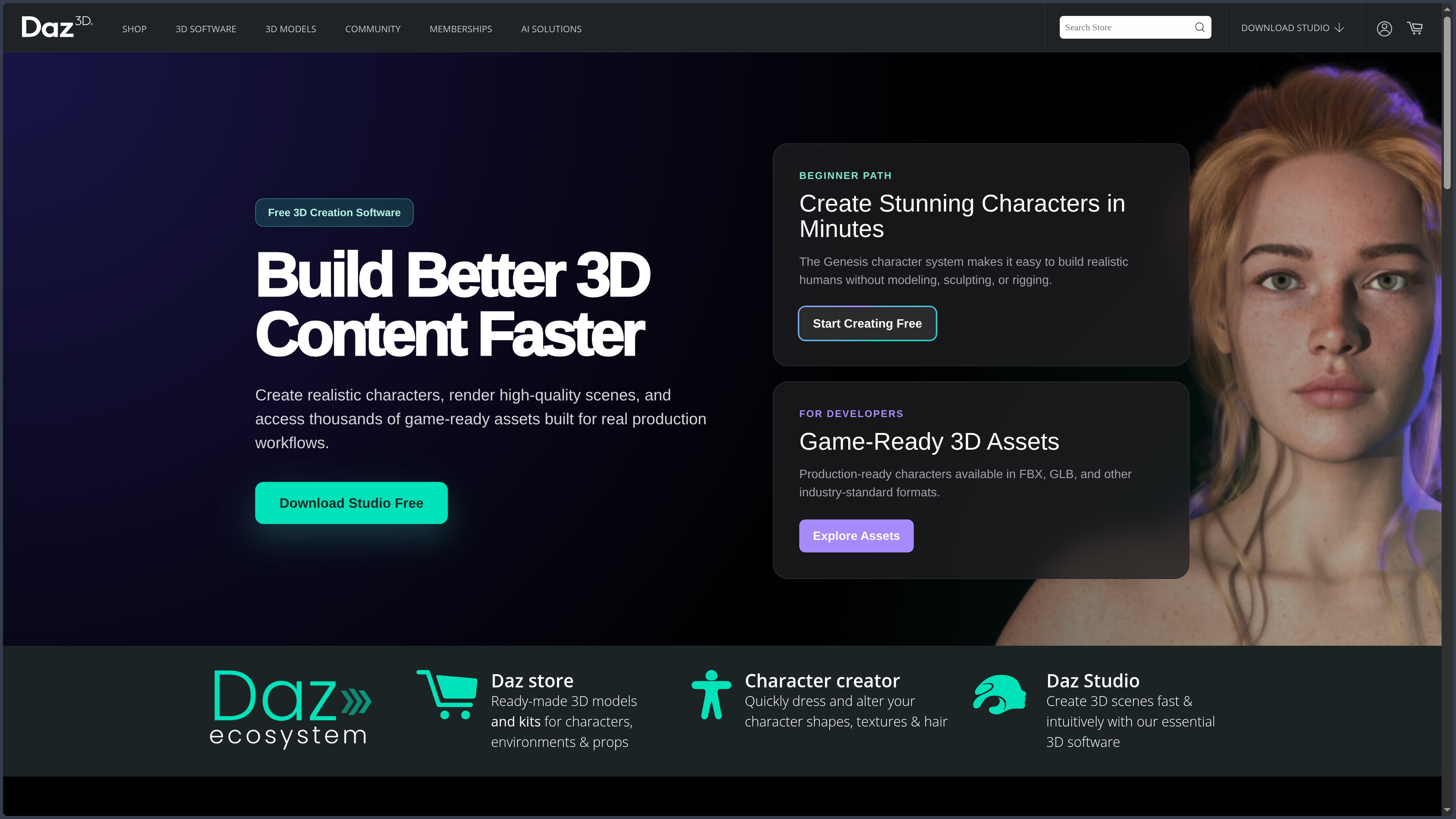Click 'Create Stunning Characters in Minutes' heading
Screen dimensions: 1456x819
(962, 216)
